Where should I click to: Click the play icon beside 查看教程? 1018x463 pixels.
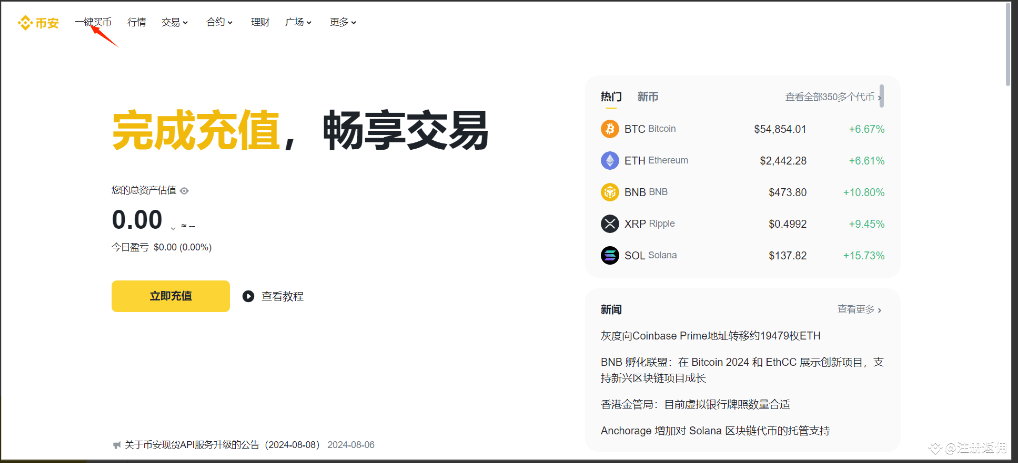pyautogui.click(x=248, y=296)
